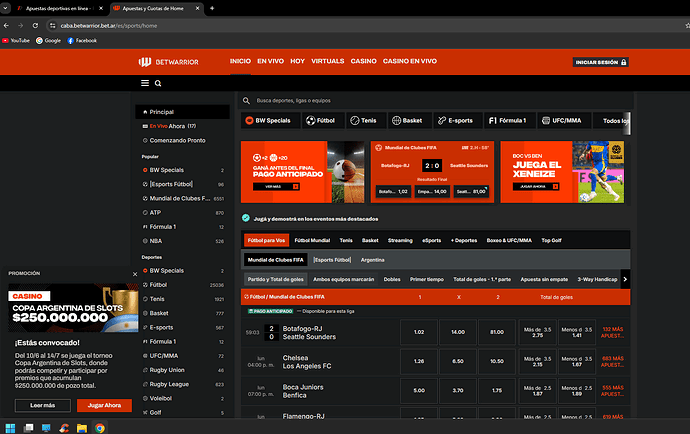This screenshot has height=434, width=690.
Task: Open VIRTUALS section
Action: [328, 61]
